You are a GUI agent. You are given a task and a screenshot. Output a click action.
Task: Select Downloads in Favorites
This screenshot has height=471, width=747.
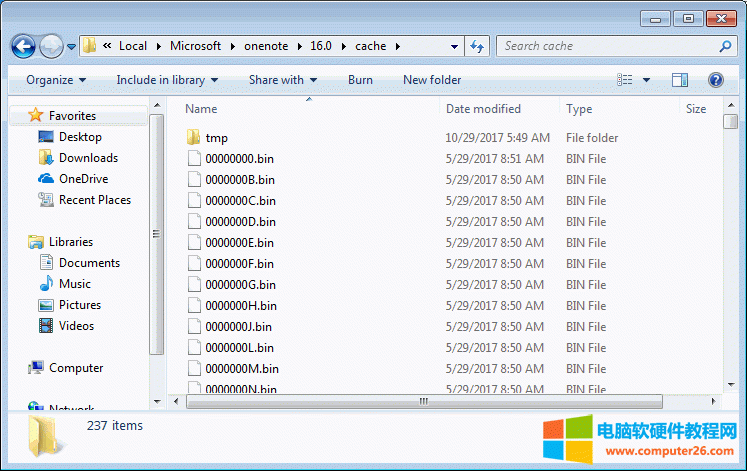pyautogui.click(x=87, y=158)
